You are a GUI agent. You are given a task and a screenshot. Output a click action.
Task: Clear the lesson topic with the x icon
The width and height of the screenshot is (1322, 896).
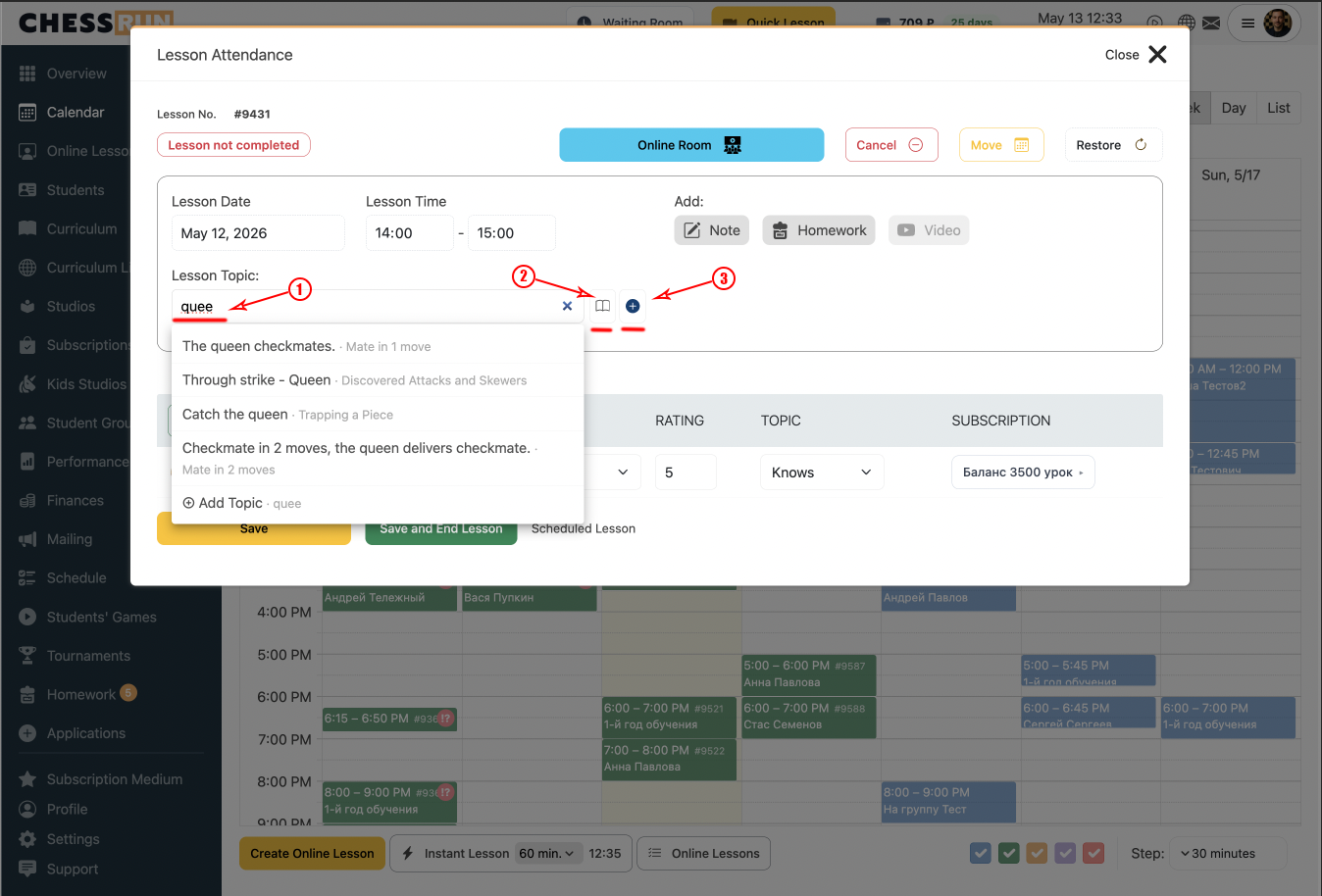[567, 306]
